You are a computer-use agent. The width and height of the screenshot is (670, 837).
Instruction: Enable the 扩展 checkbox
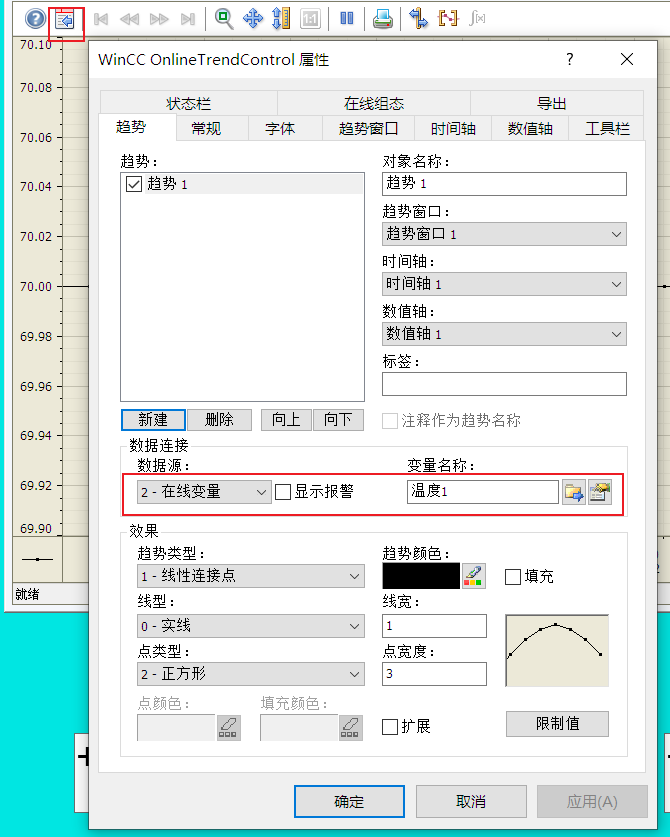[390, 727]
